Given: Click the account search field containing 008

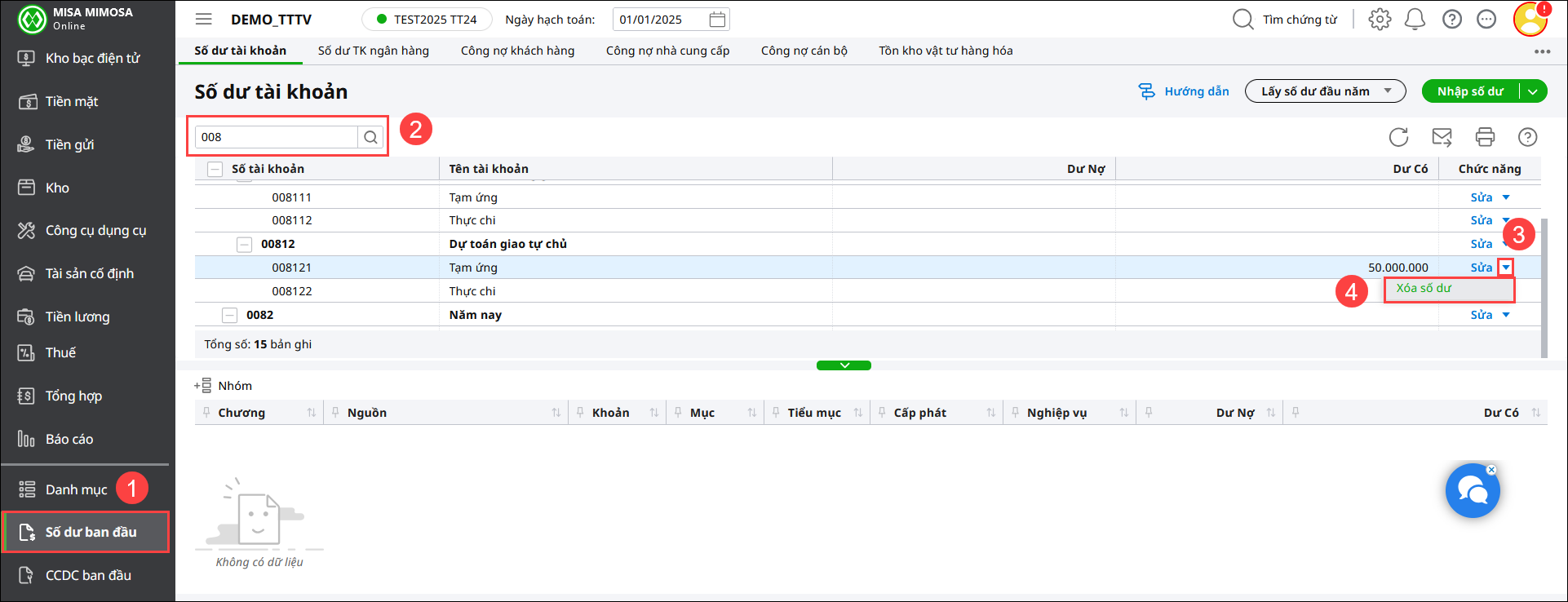Looking at the screenshot, I should [277, 137].
